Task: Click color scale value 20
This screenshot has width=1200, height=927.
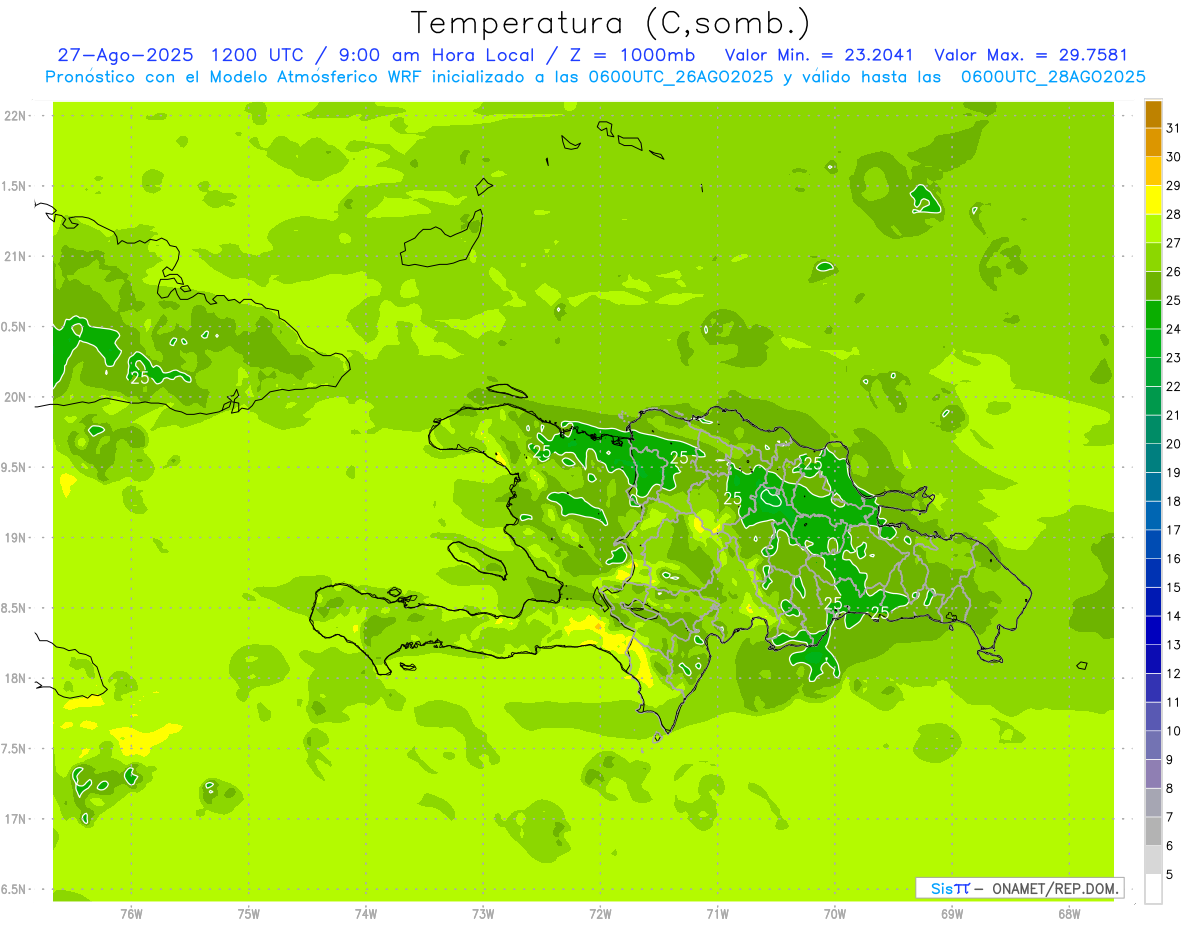Action: coord(1173,444)
